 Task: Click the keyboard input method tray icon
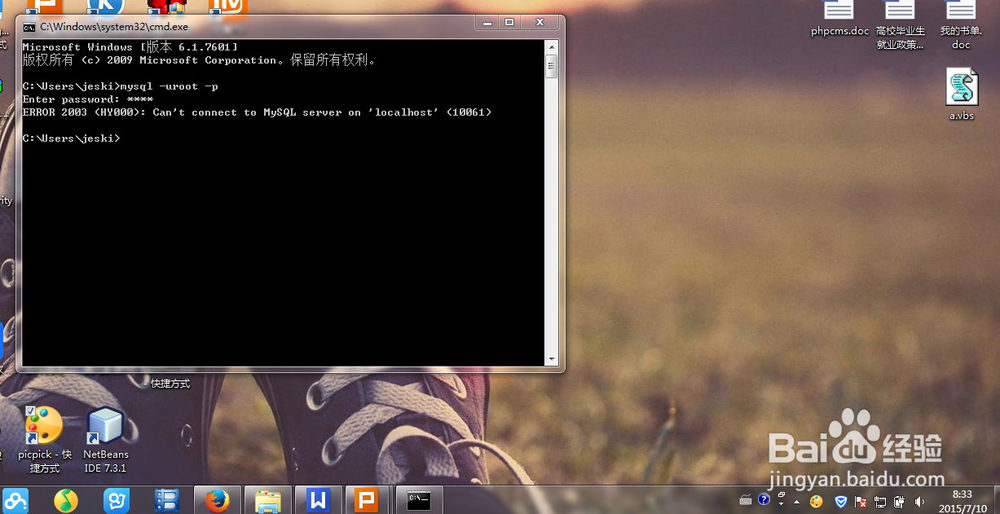(x=746, y=500)
